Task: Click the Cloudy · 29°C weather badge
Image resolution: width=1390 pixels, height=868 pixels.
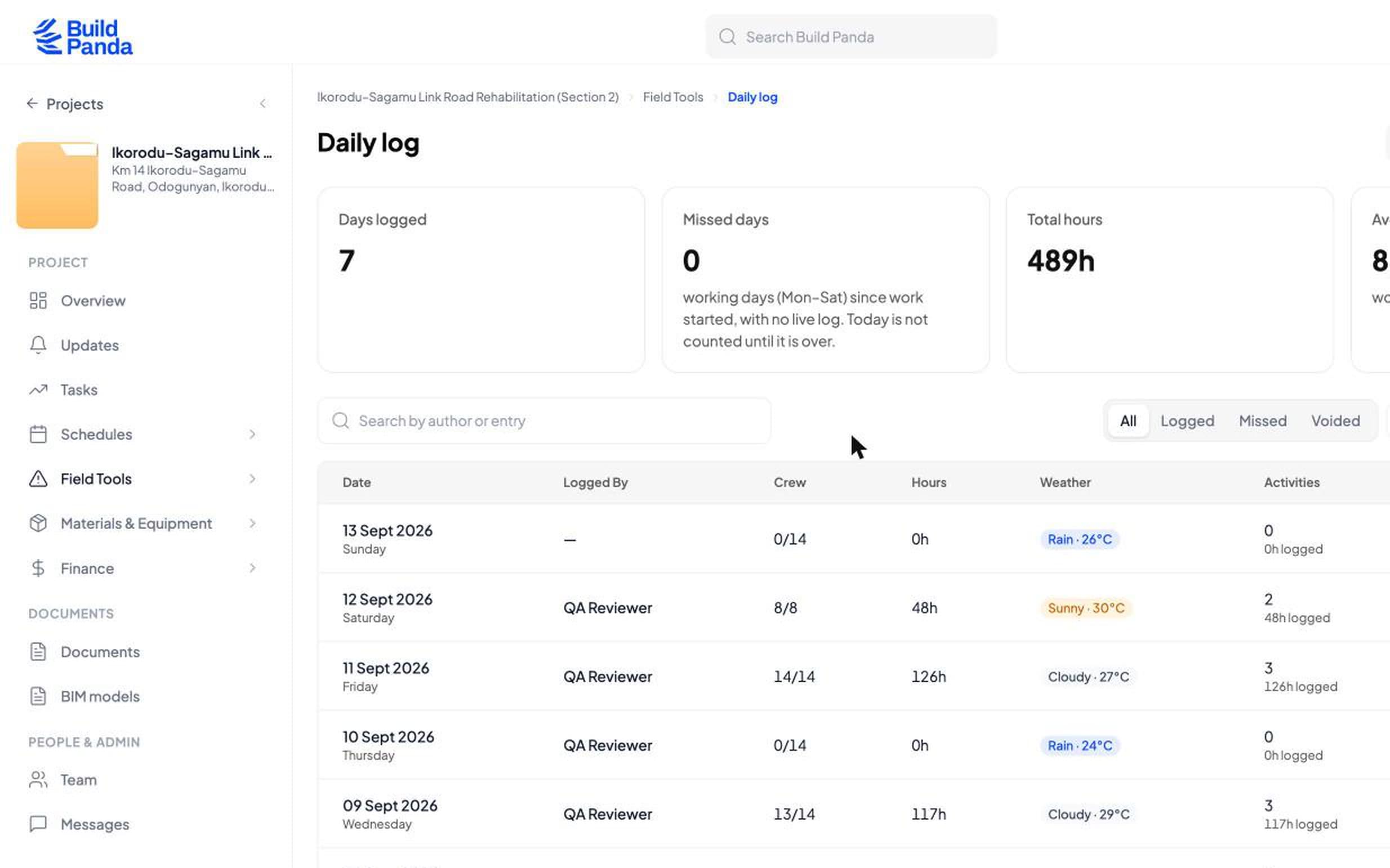Action: [x=1089, y=815]
